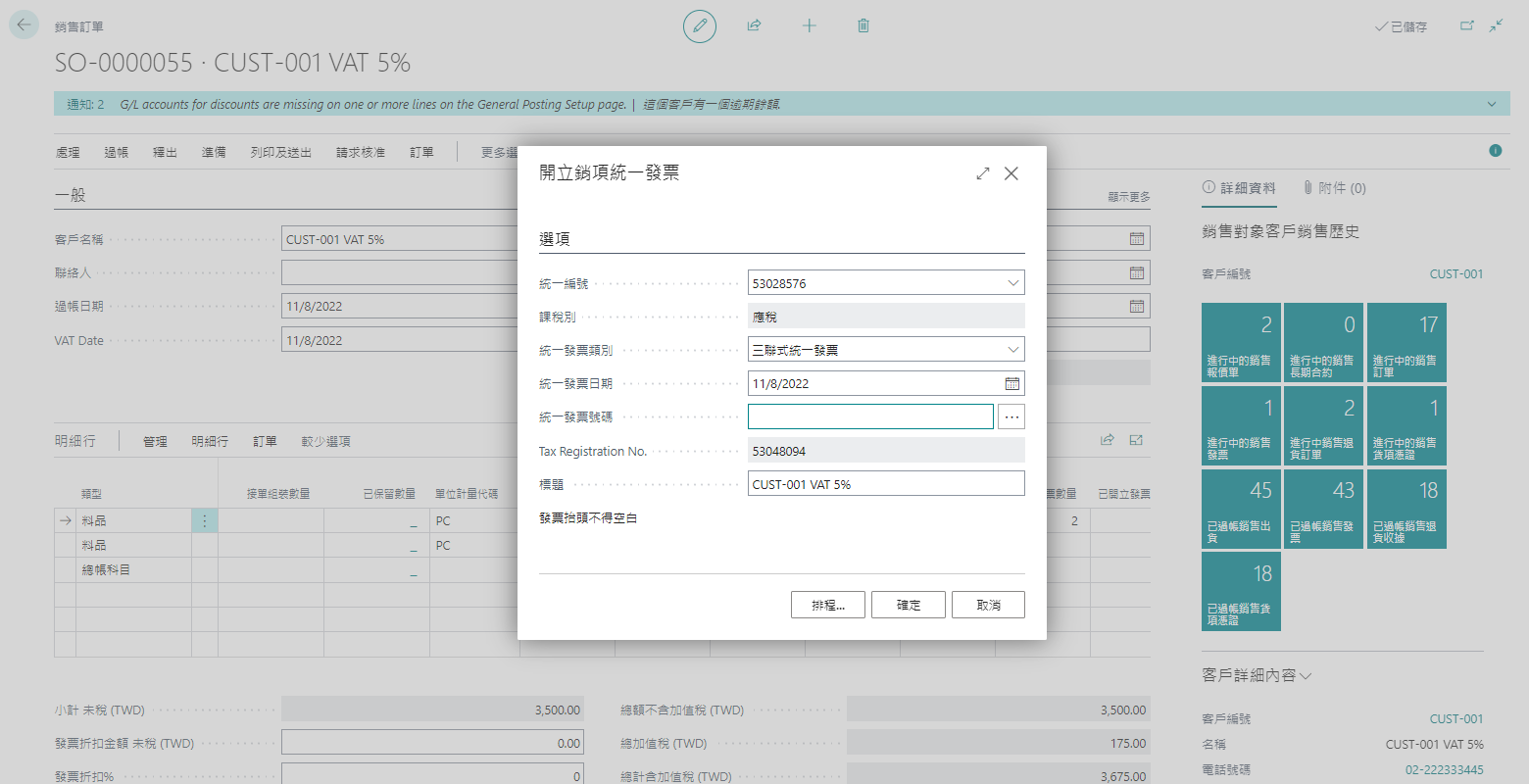Screen dimensions: 1529x784
Task: Open the 附件 (0) attachments tab
Action: [1334, 188]
